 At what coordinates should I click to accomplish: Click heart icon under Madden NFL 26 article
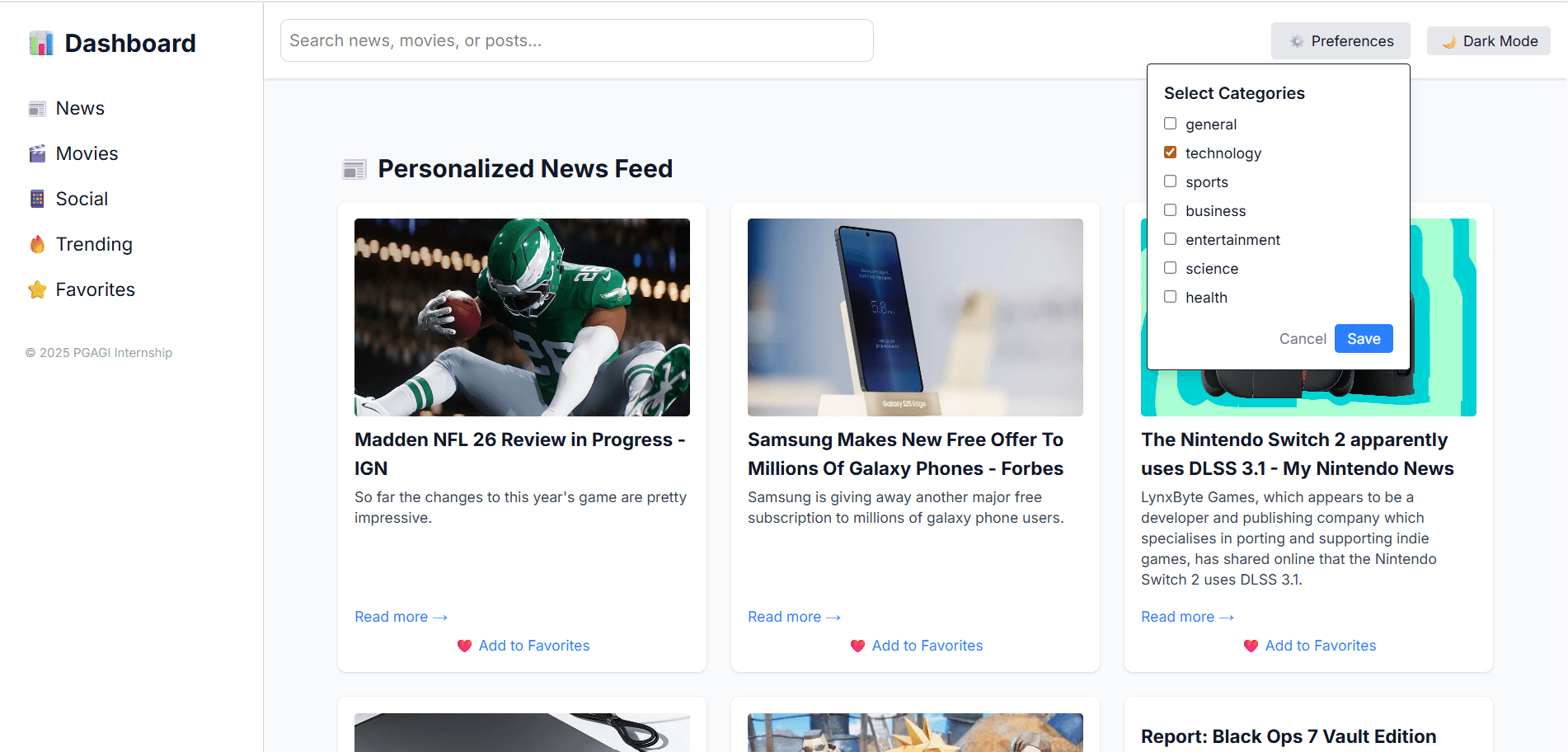coord(464,646)
